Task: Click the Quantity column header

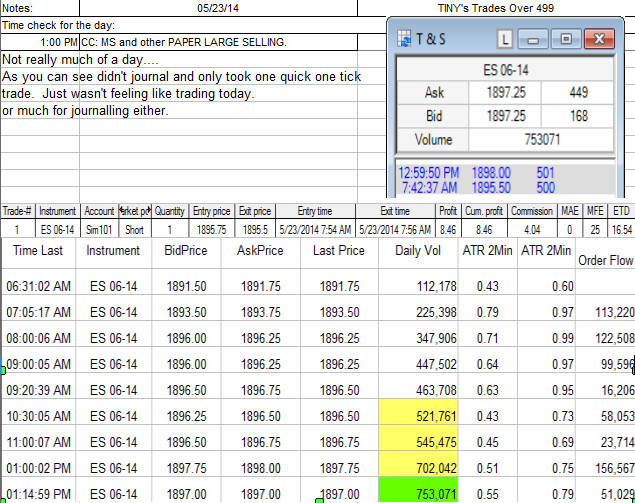Action: click(x=169, y=211)
